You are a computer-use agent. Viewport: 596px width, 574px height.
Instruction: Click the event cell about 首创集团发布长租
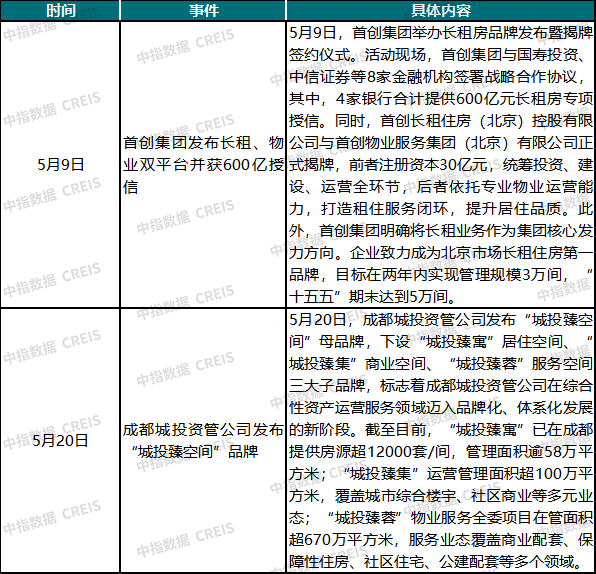203,165
